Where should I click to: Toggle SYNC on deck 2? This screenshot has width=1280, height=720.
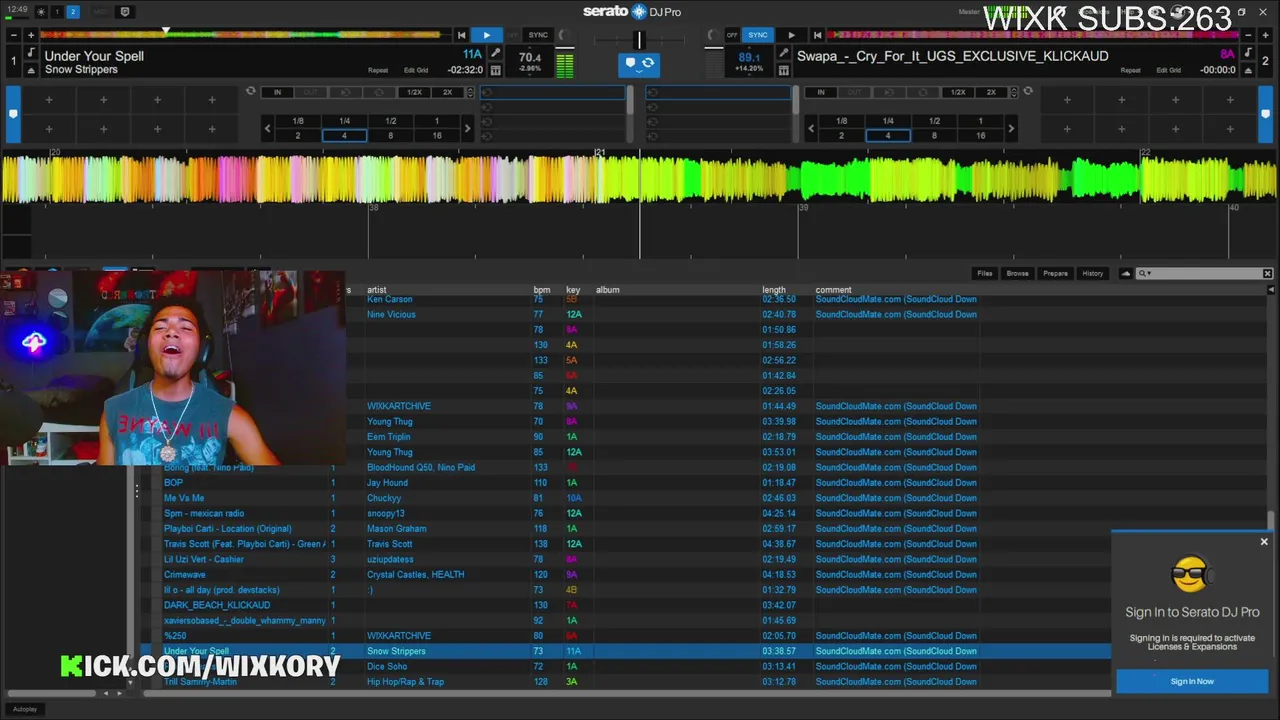[x=758, y=35]
